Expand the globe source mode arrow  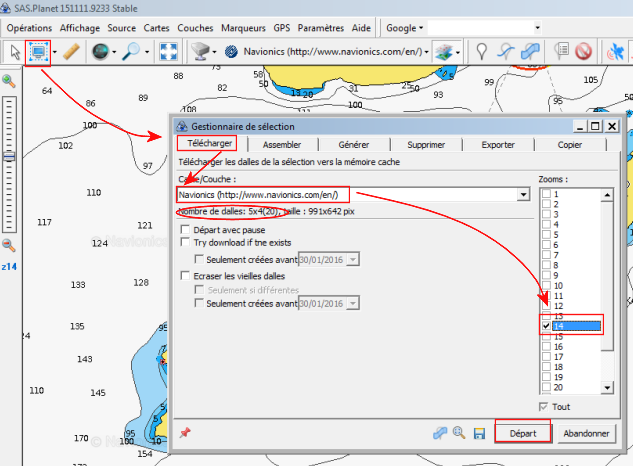coord(114,52)
